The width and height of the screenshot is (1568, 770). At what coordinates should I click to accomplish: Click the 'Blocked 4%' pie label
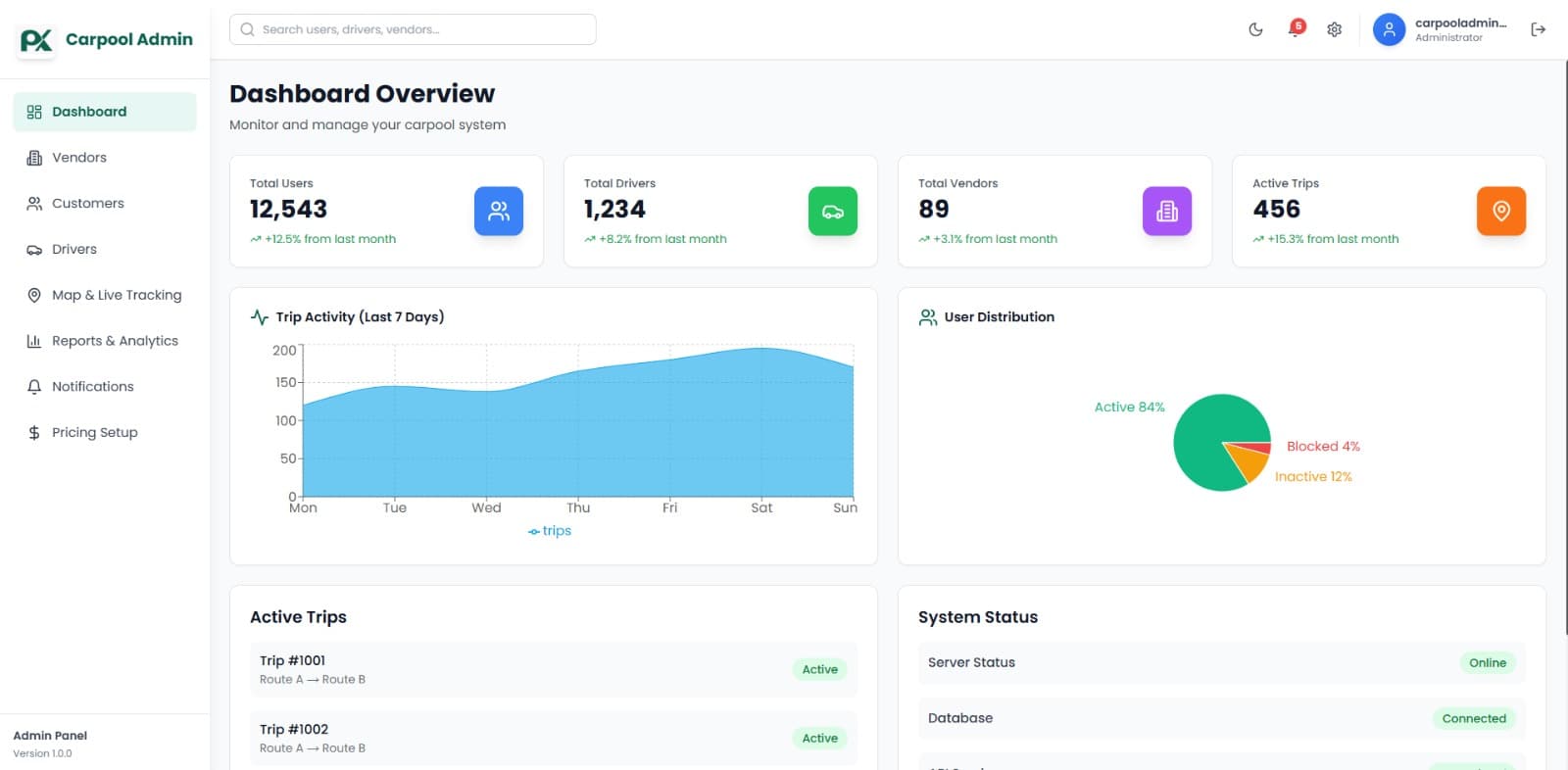(x=1323, y=447)
